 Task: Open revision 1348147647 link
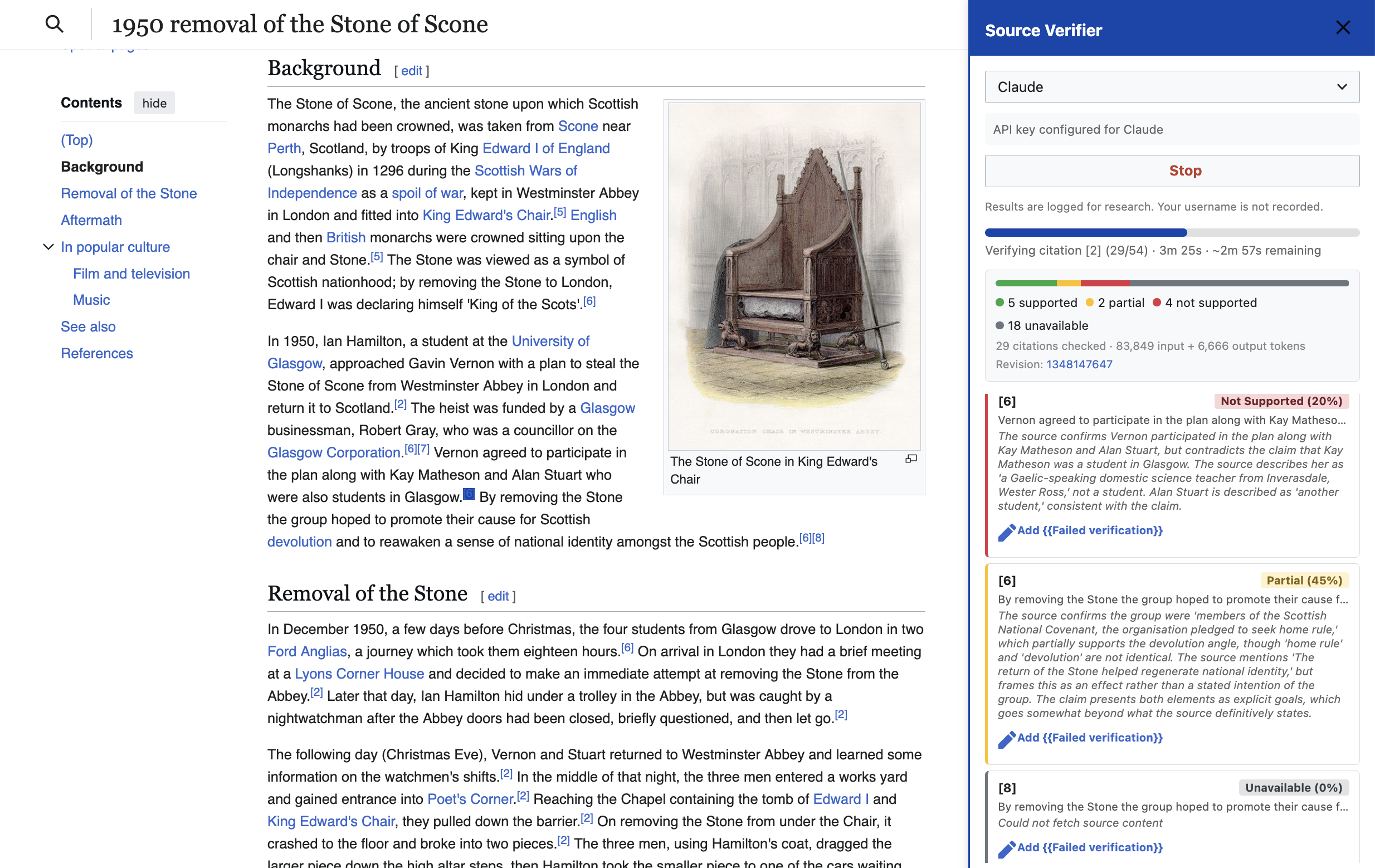coord(1079,364)
